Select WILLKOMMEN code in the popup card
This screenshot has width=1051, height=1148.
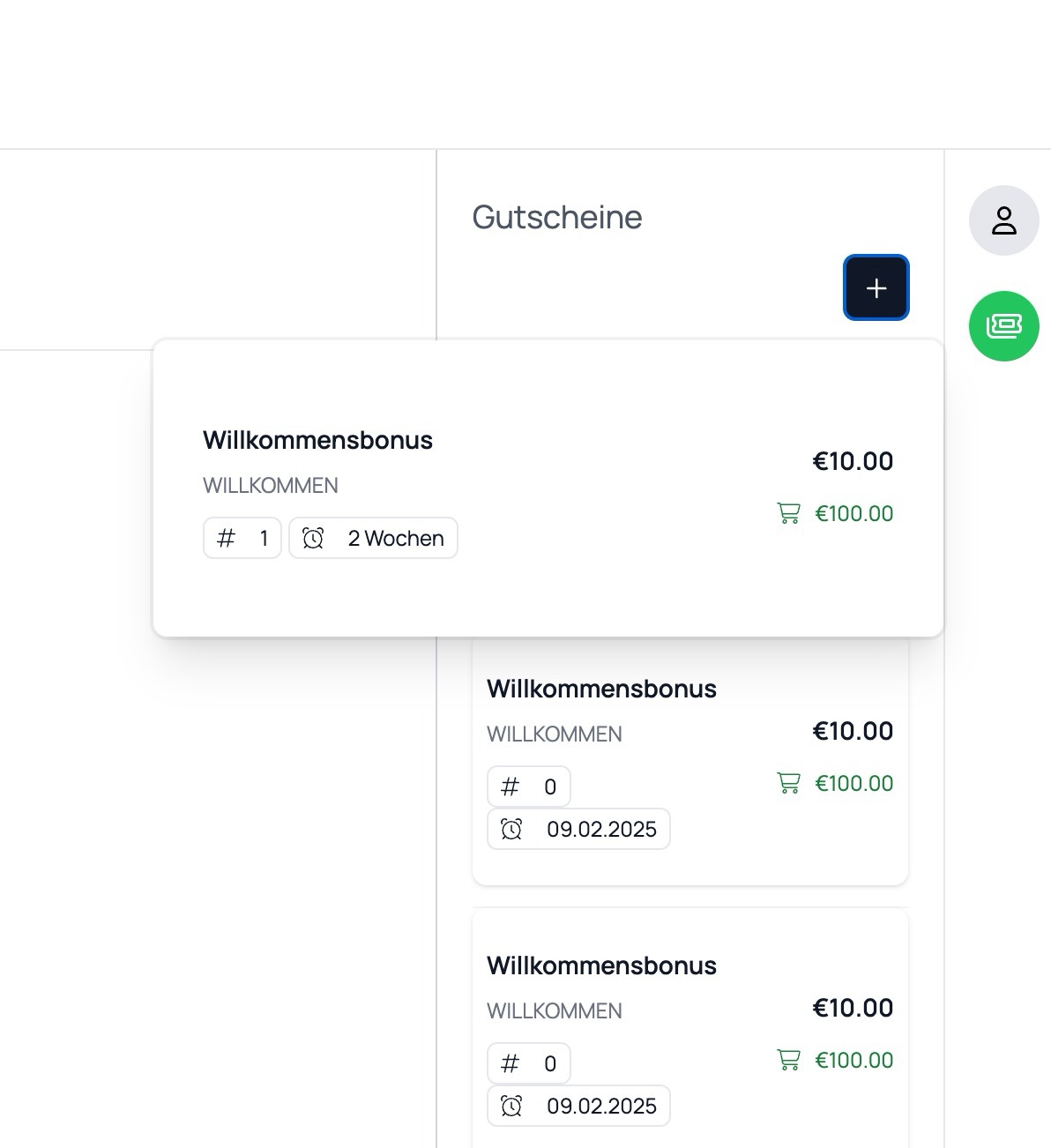point(271,486)
